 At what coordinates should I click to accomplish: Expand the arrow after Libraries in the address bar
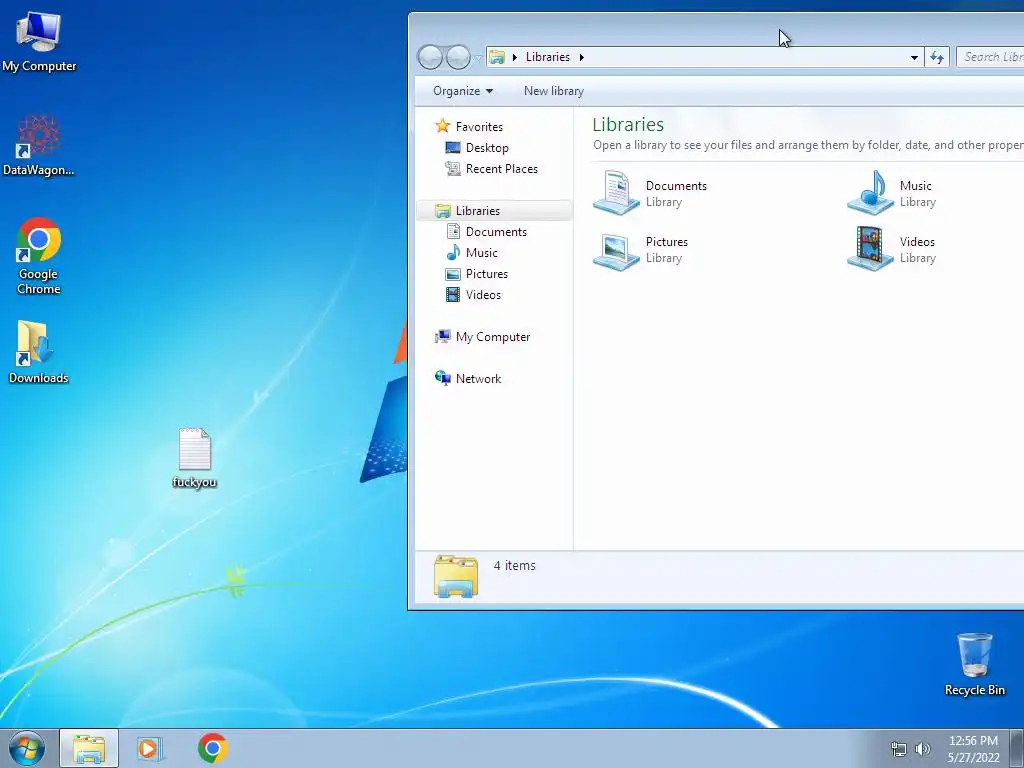tap(581, 57)
